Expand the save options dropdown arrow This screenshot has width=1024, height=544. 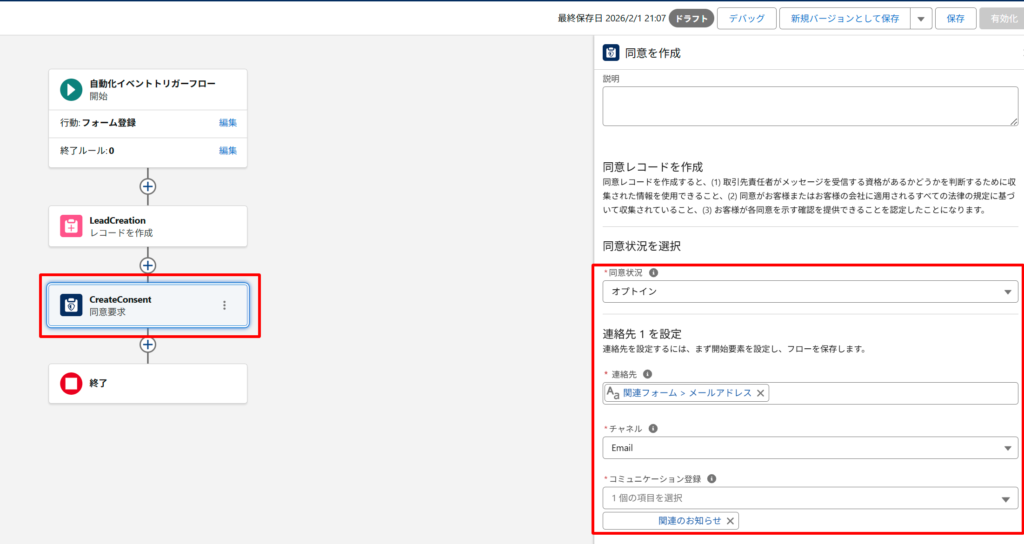point(921,18)
